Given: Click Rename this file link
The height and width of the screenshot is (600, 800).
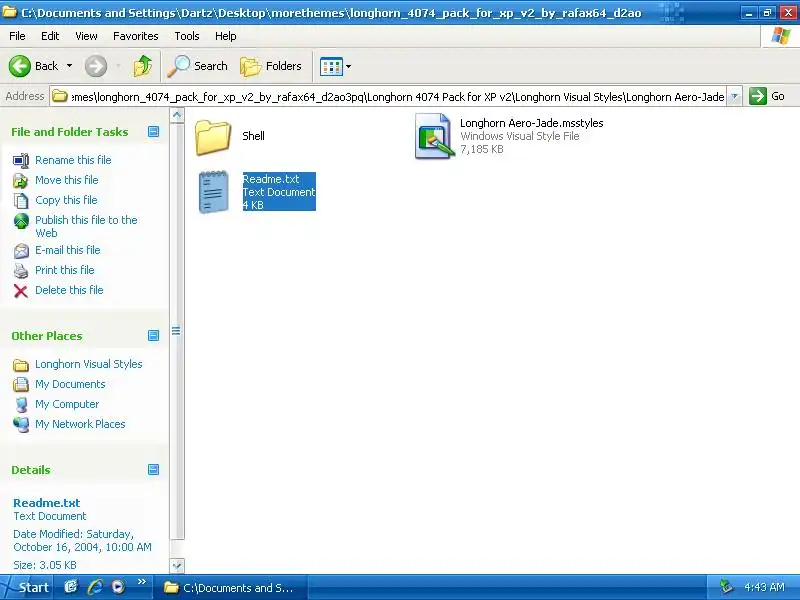Looking at the screenshot, I should [x=73, y=160].
